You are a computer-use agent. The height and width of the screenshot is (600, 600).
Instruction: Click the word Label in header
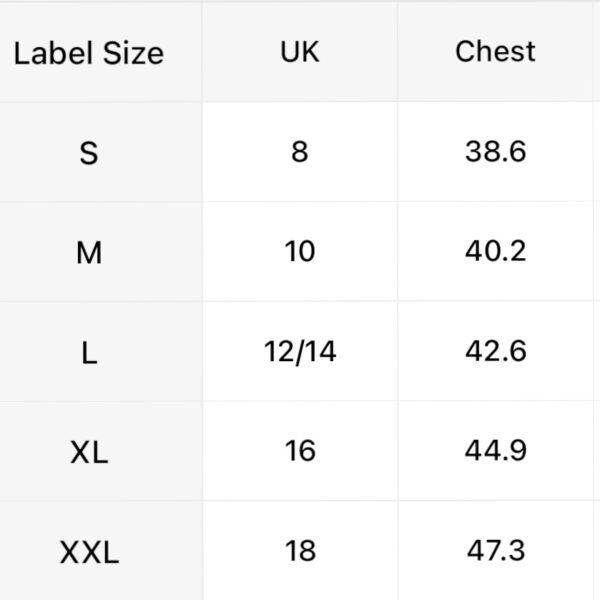point(53,53)
